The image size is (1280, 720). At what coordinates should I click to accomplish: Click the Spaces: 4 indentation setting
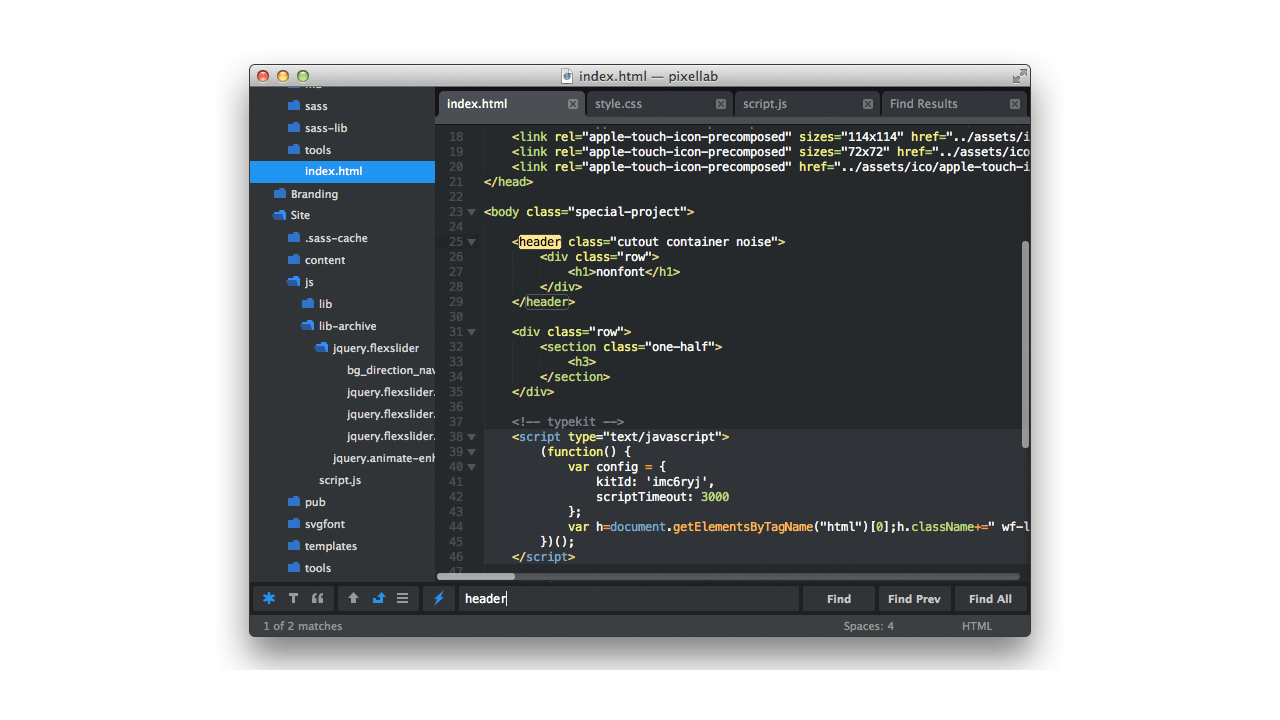(x=868, y=626)
